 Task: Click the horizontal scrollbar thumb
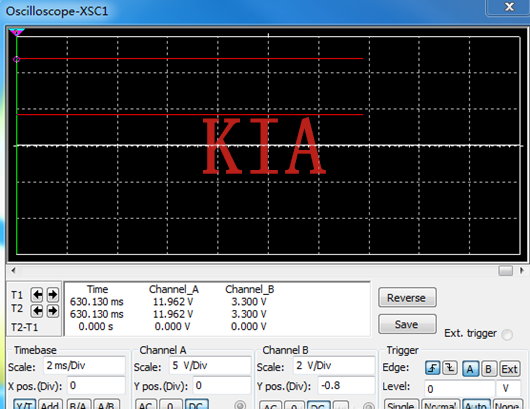point(505,270)
